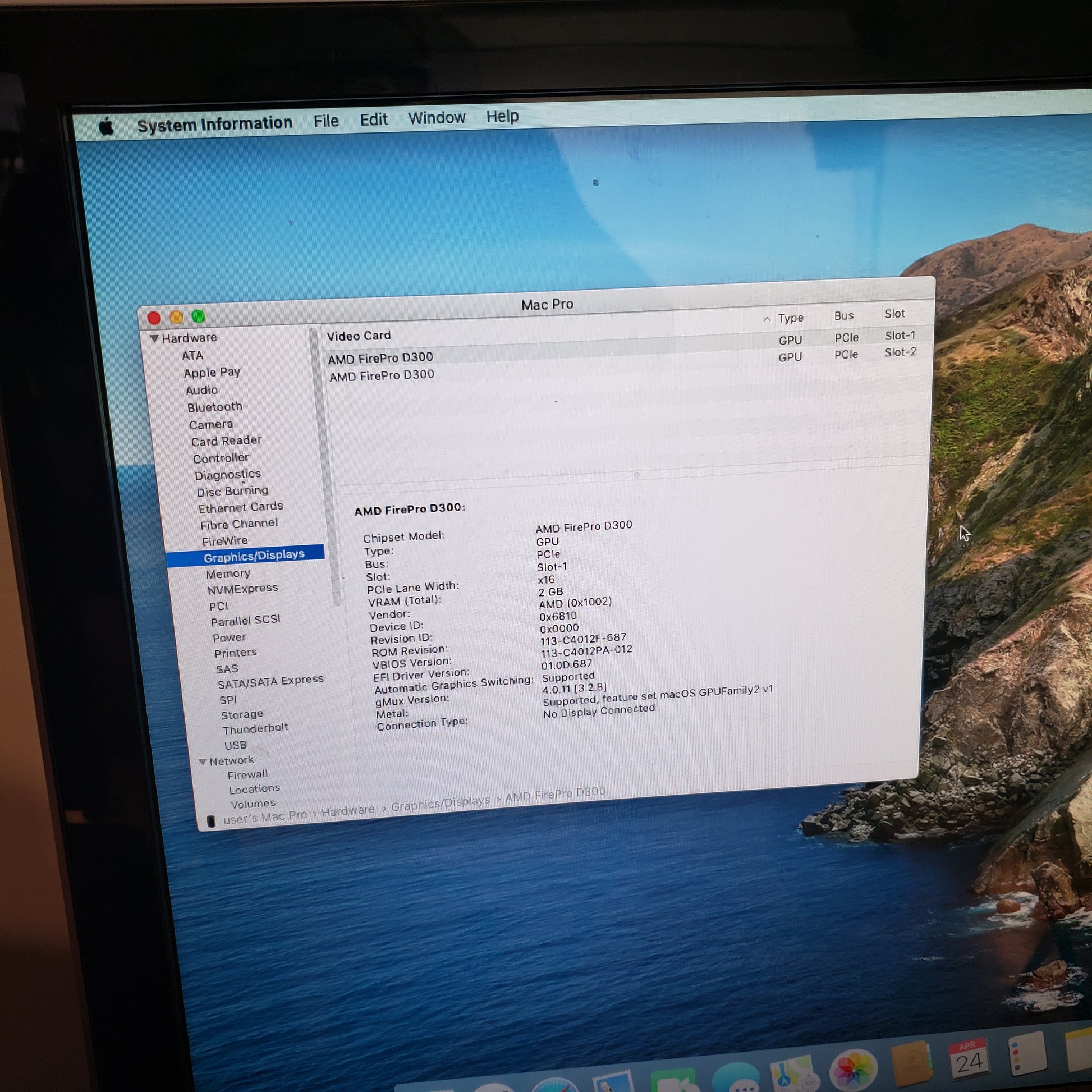Viewport: 1092px width, 1092px height.
Task: Open the File menu
Action: [326, 121]
